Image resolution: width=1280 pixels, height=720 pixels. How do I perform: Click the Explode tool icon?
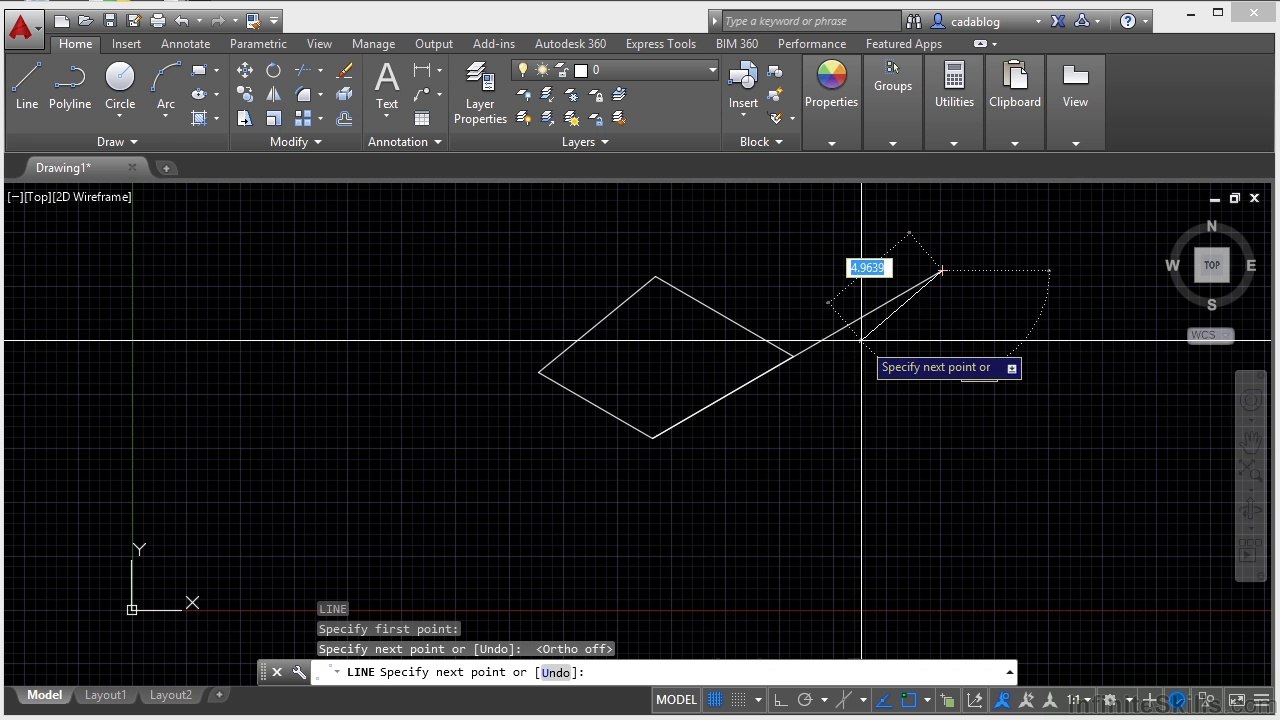point(345,94)
